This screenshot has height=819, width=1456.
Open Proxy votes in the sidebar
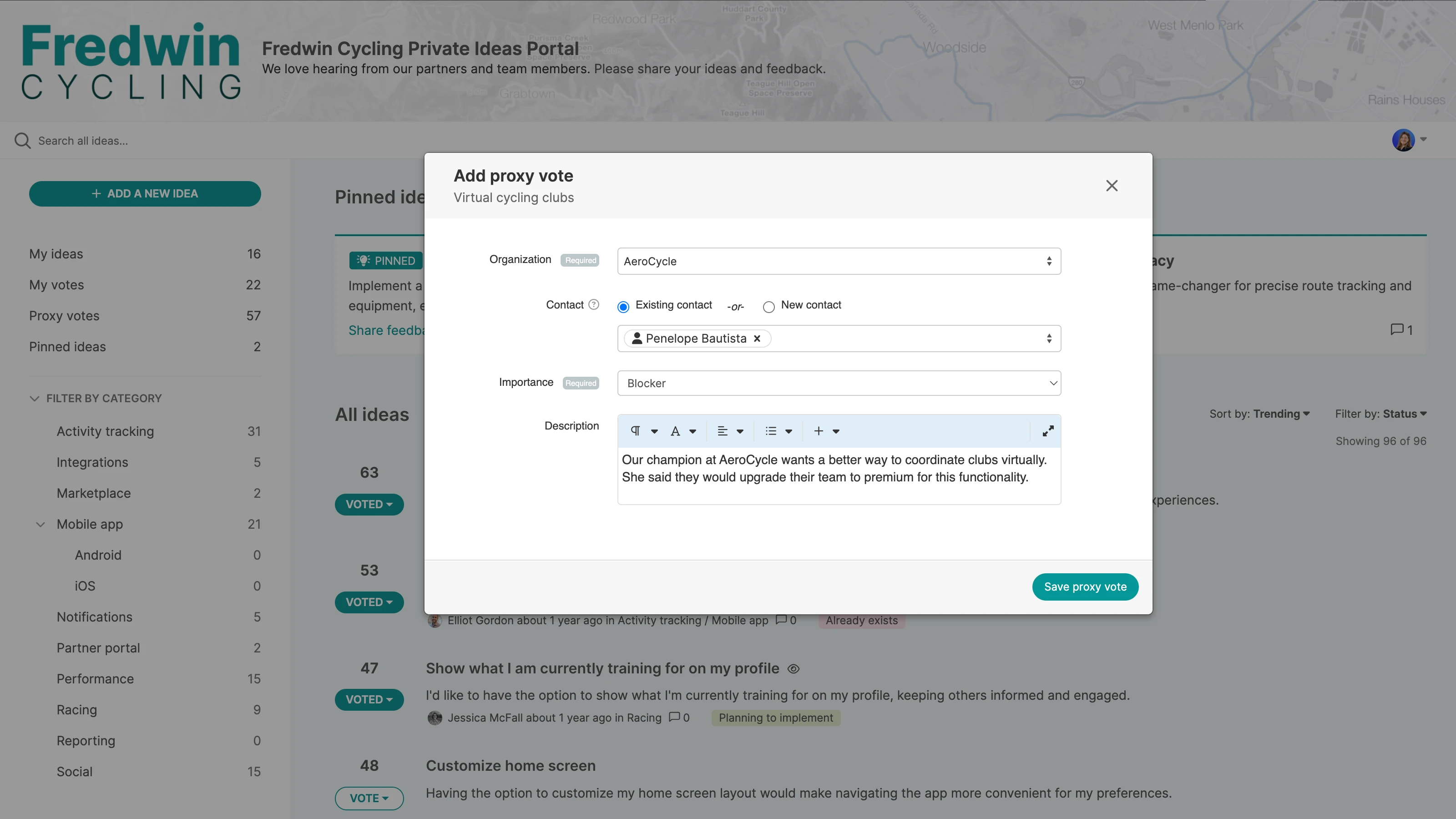(x=64, y=315)
